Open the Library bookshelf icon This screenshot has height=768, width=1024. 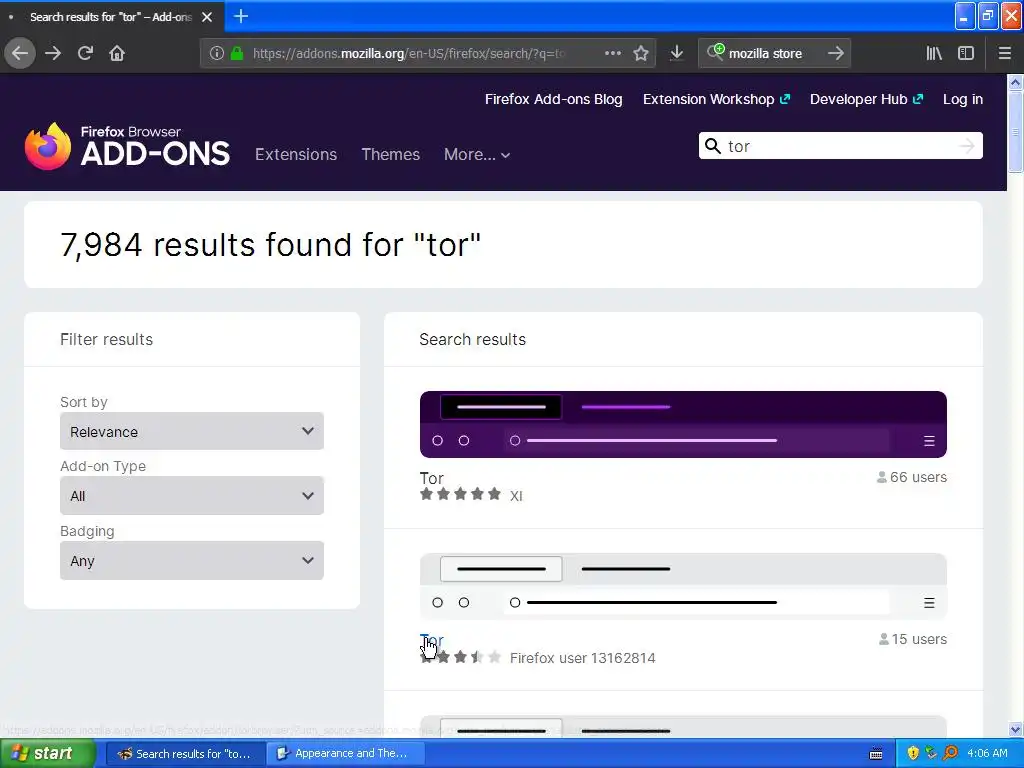click(x=934, y=53)
